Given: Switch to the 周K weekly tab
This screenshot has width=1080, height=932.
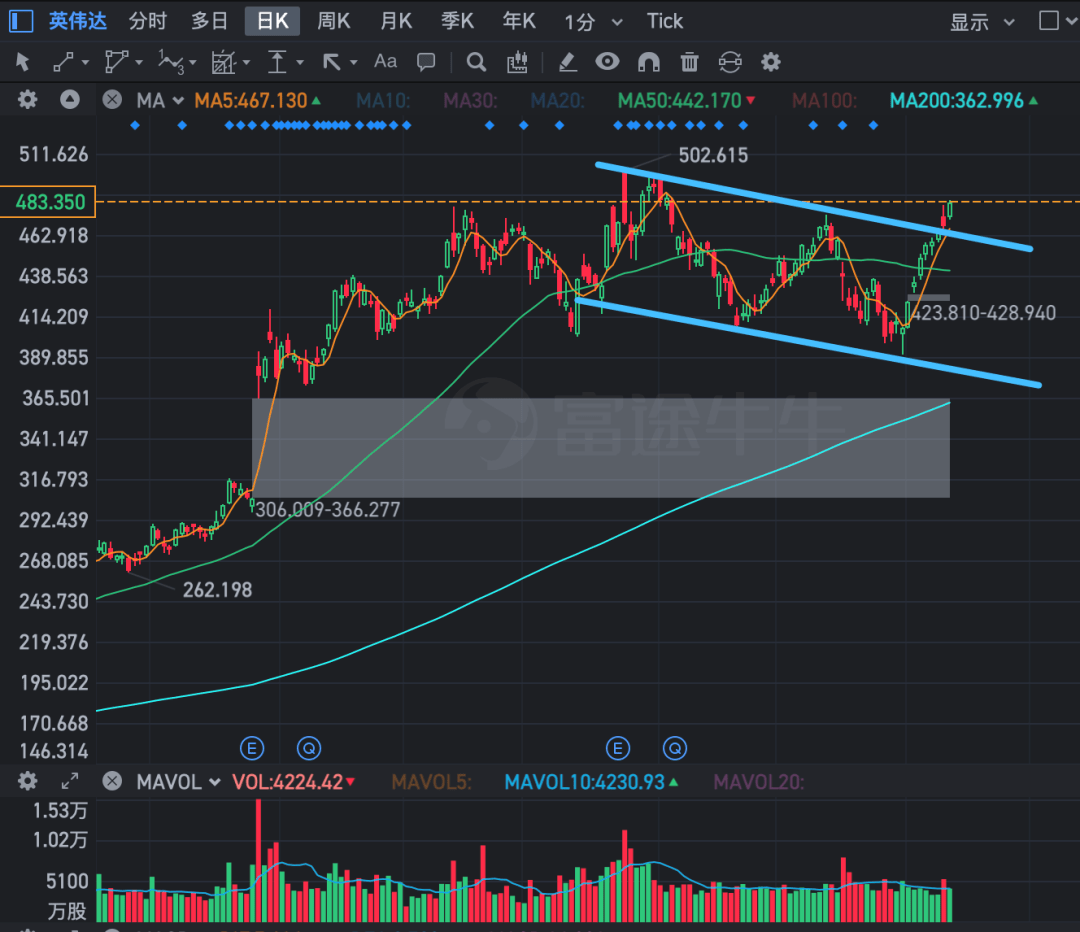Looking at the screenshot, I should (x=334, y=21).
